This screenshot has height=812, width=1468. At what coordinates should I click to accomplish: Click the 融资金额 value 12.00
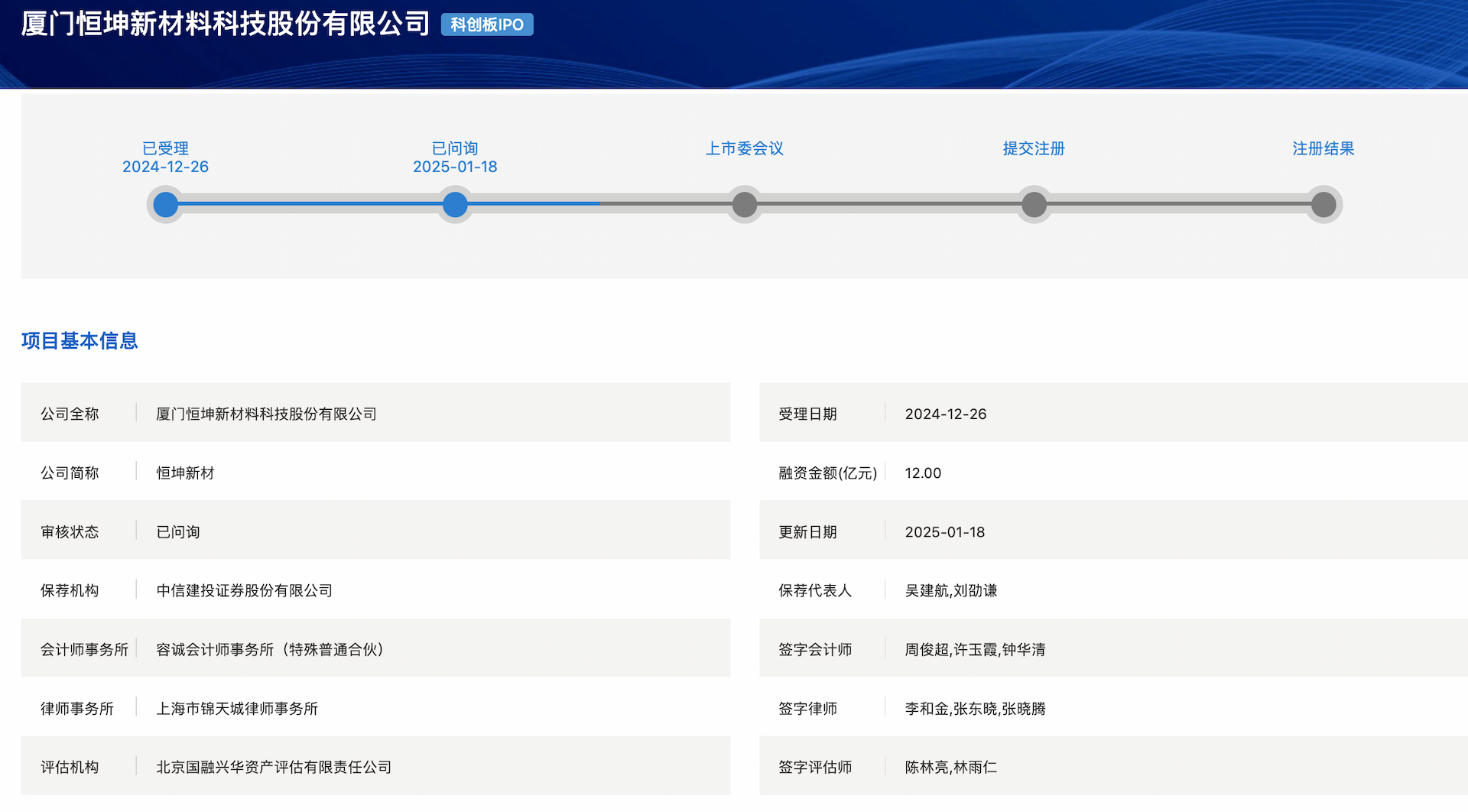923,473
